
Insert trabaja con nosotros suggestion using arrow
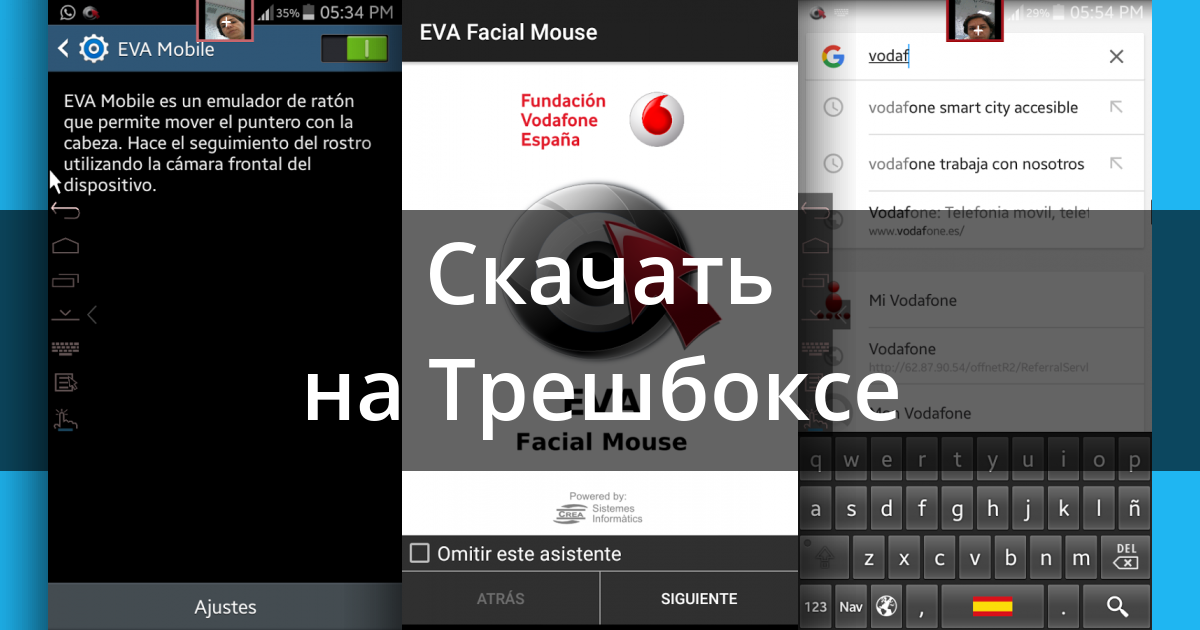click(x=1116, y=163)
